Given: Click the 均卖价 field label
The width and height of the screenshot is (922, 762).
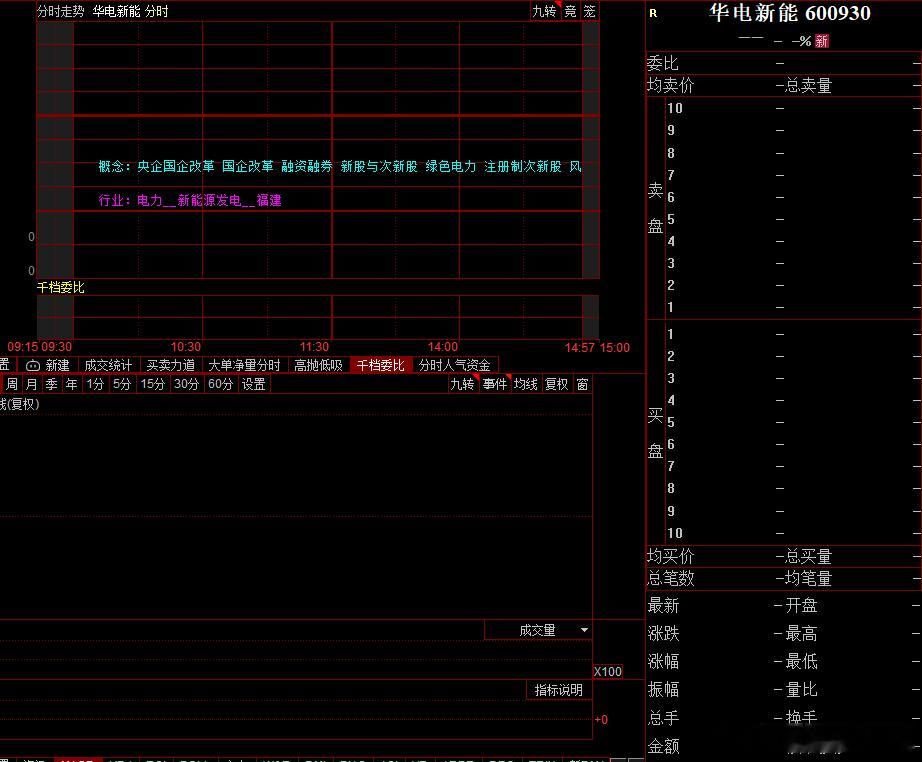Looking at the screenshot, I should click(670, 85).
